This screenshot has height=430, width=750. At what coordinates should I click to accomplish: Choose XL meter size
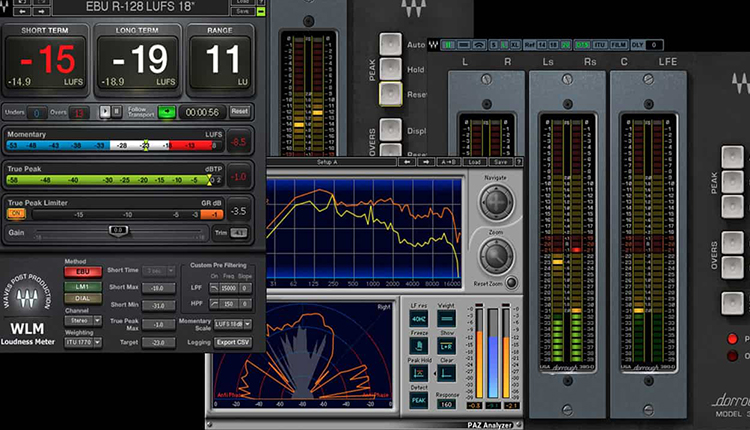click(515, 45)
